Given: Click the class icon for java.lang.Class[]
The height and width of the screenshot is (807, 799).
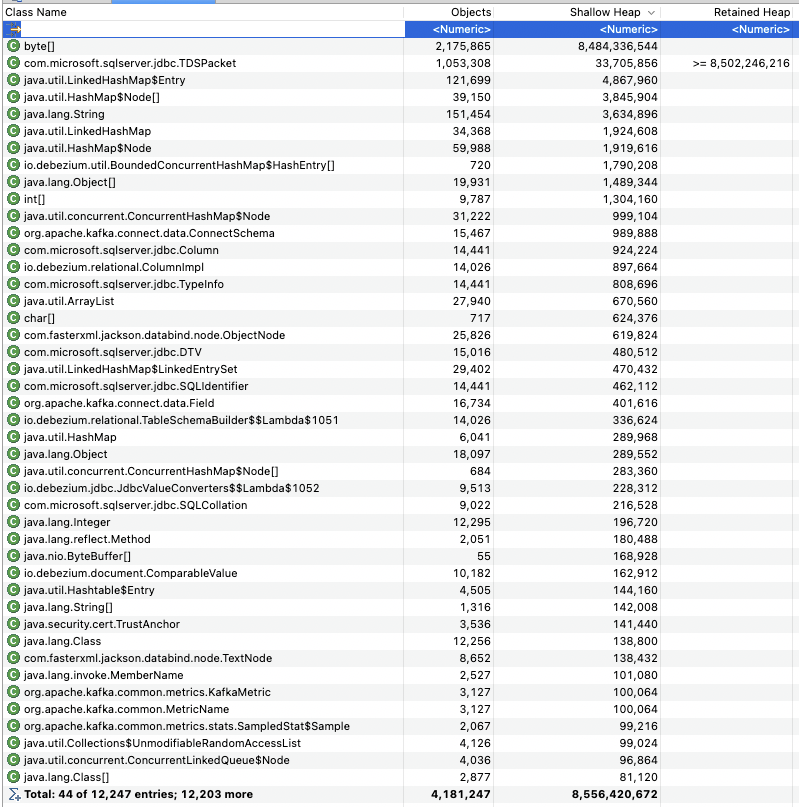Looking at the screenshot, I should pos(13,777).
